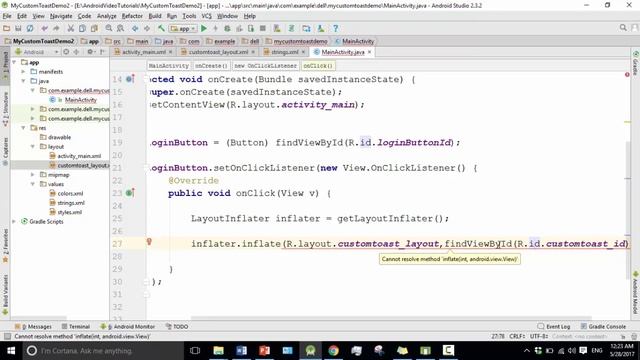Run the app with the green play icon
Image resolution: width=640 pixels, height=360 pixels.
click(204, 29)
